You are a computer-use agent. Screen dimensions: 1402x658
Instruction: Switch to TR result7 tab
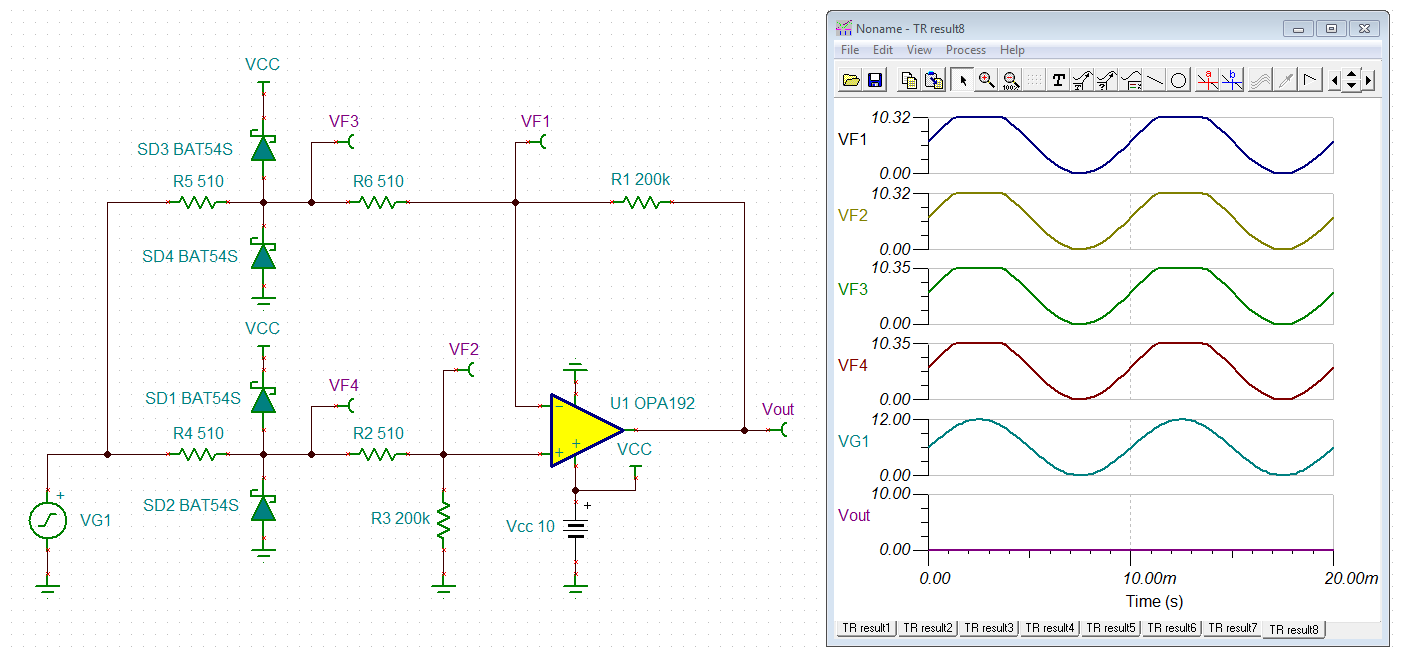(1232, 628)
